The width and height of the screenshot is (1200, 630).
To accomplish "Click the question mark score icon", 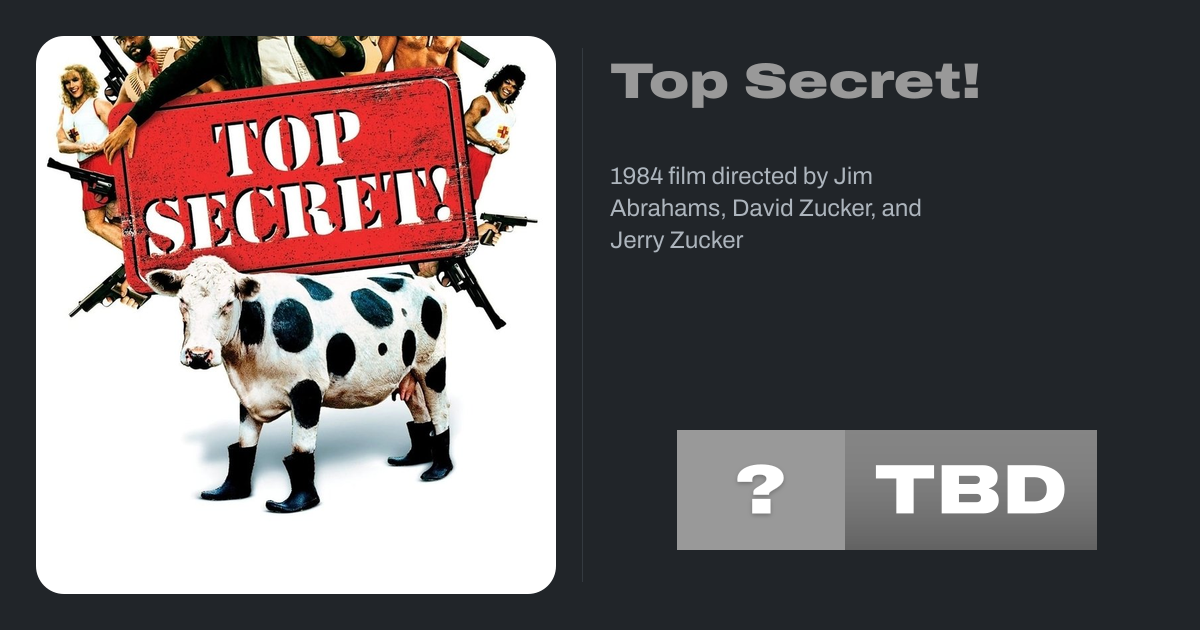I will [x=760, y=490].
